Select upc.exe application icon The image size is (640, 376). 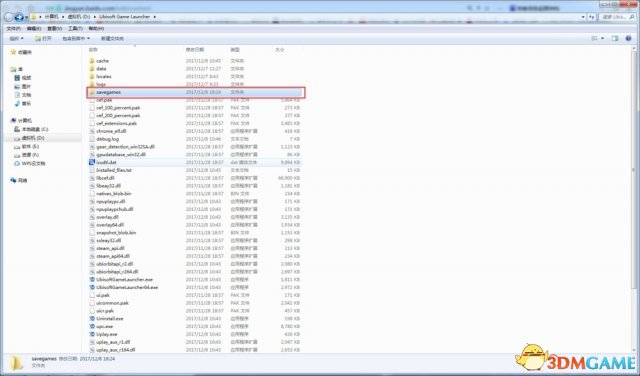(92, 327)
